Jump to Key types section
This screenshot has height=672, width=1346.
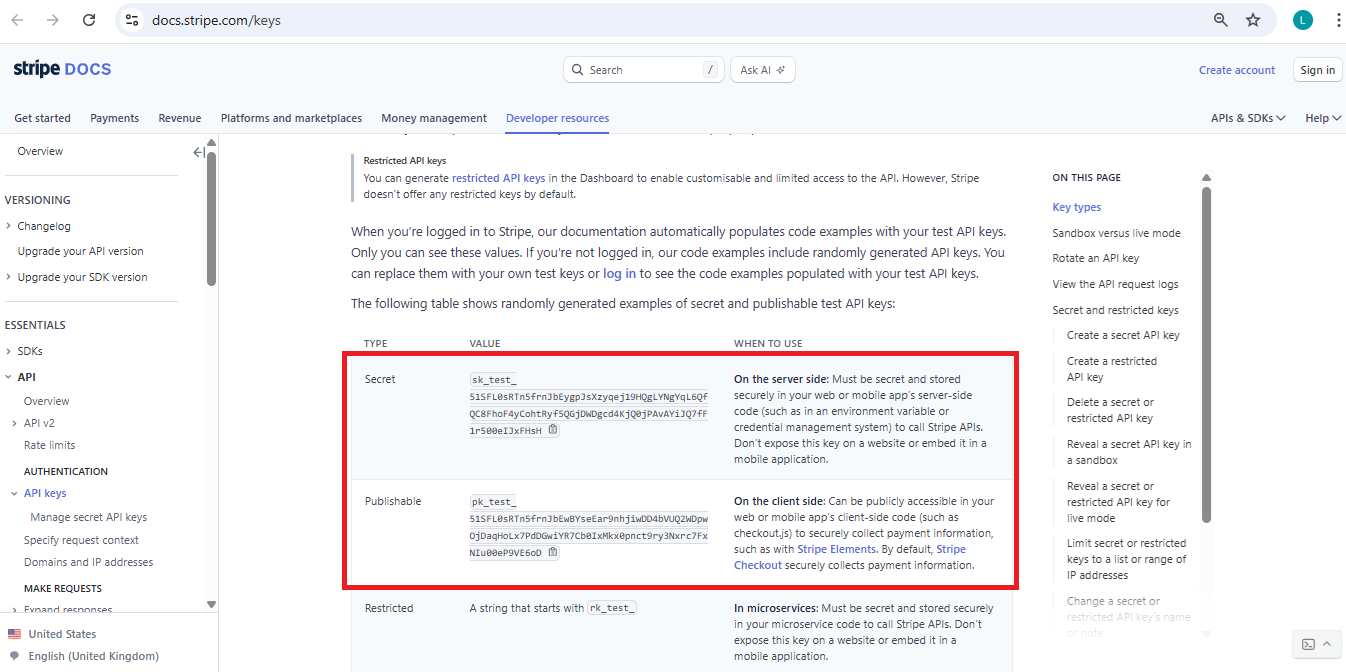click(x=1076, y=207)
